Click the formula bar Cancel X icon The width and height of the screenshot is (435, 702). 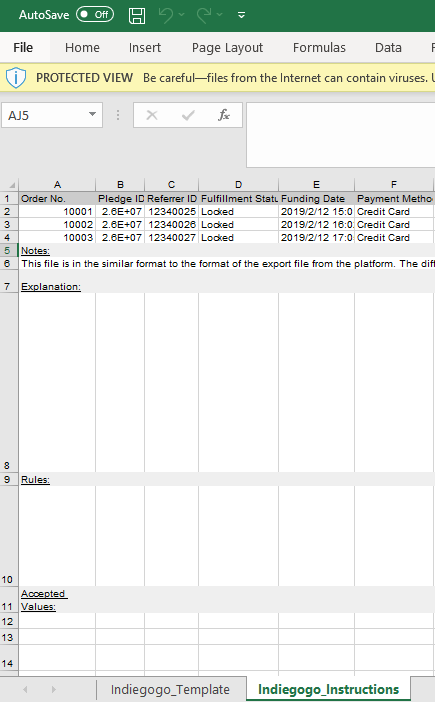coord(152,116)
